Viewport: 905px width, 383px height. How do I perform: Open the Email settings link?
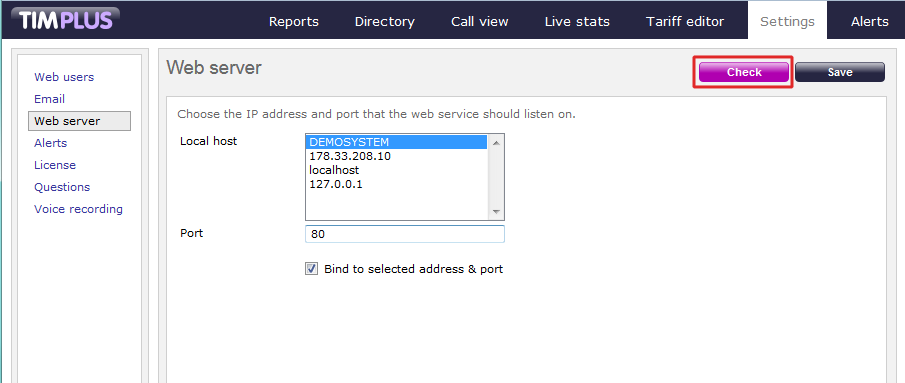50,99
